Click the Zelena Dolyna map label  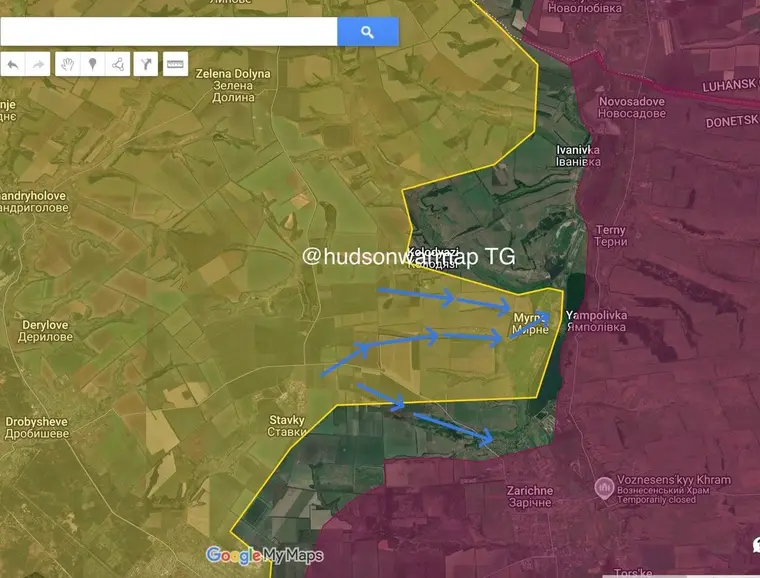point(233,85)
